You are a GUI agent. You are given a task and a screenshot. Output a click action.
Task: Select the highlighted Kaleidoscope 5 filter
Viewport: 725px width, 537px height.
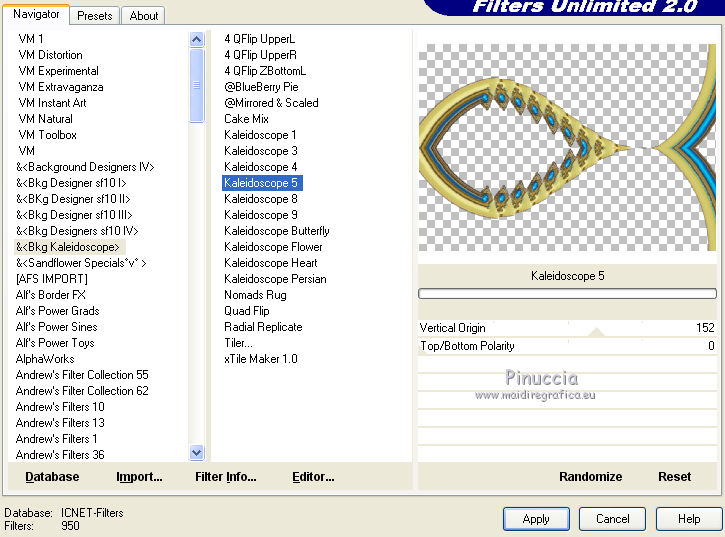click(x=262, y=183)
